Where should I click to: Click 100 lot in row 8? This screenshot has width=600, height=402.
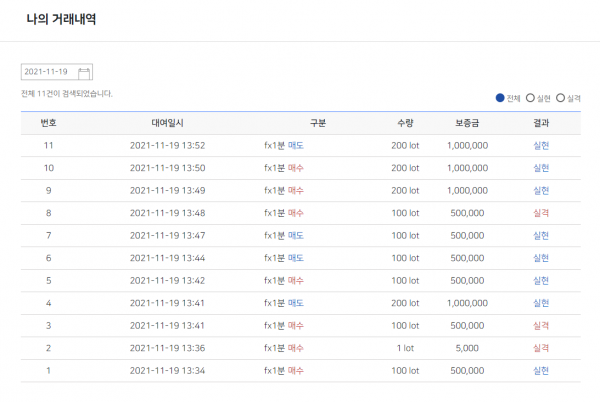(405, 213)
